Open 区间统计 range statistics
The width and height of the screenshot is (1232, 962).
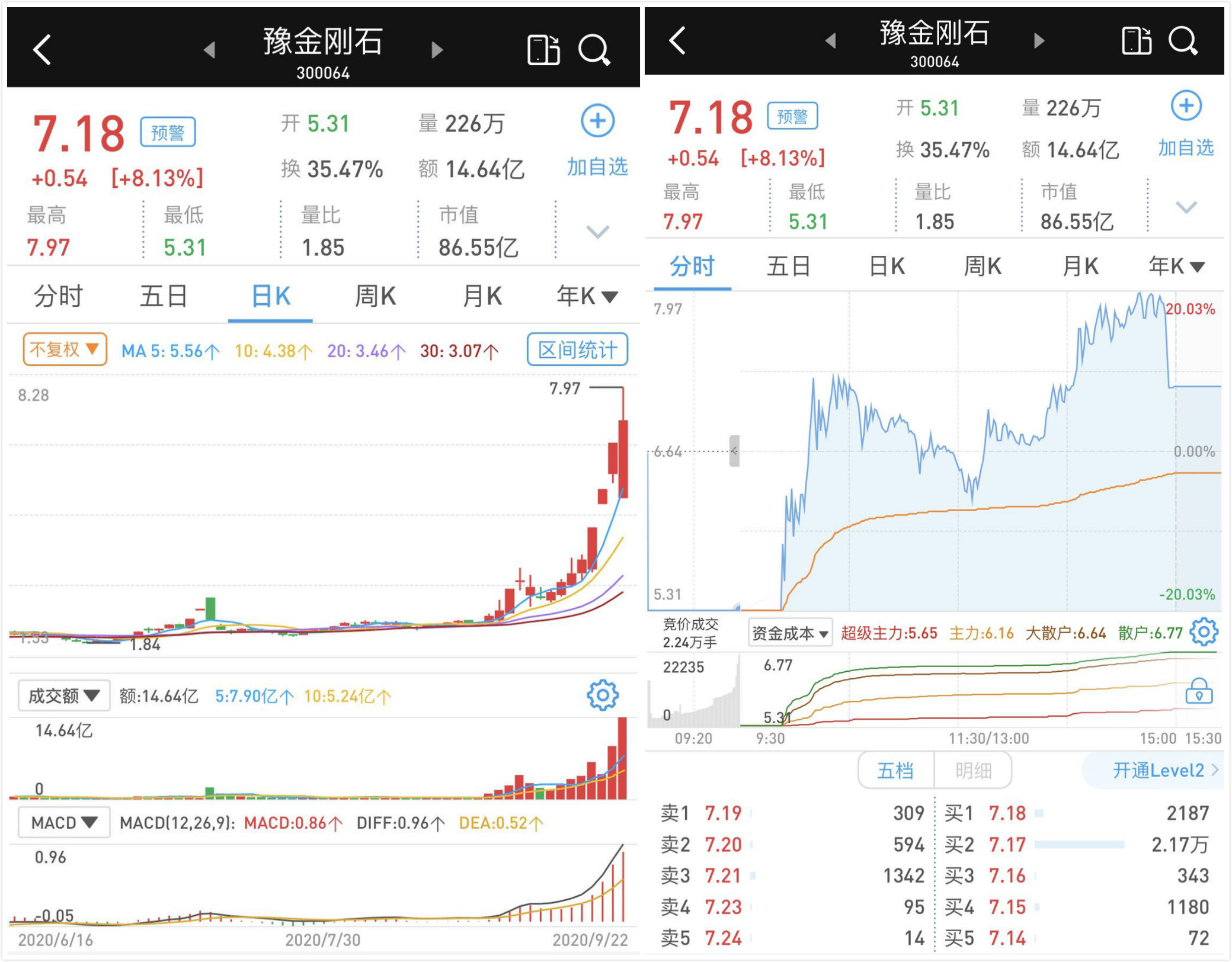click(577, 349)
